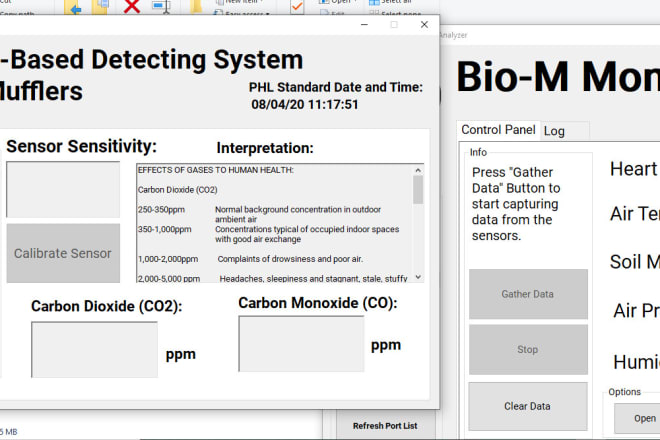This screenshot has height=440, width=660.
Task: Click the Properties checkmark icon in Explorer ribbon
Action: point(297,7)
